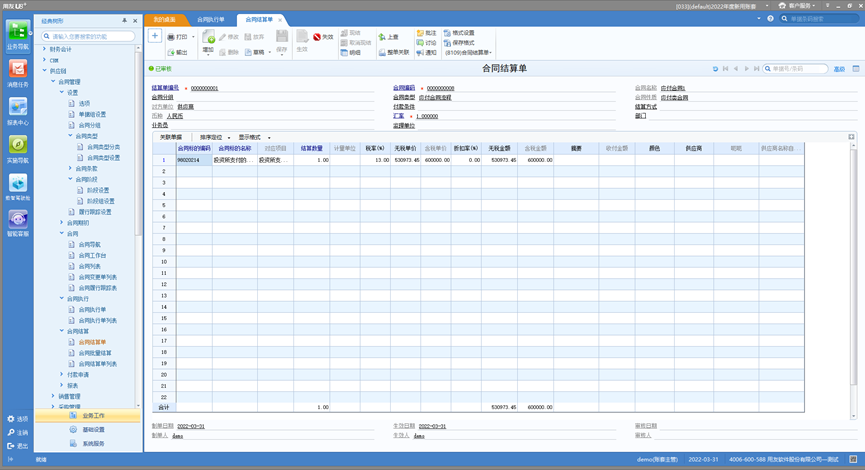865x470 pixels.
Task: Collapse the 供应链 tree node
Action: pyautogui.click(x=44, y=71)
